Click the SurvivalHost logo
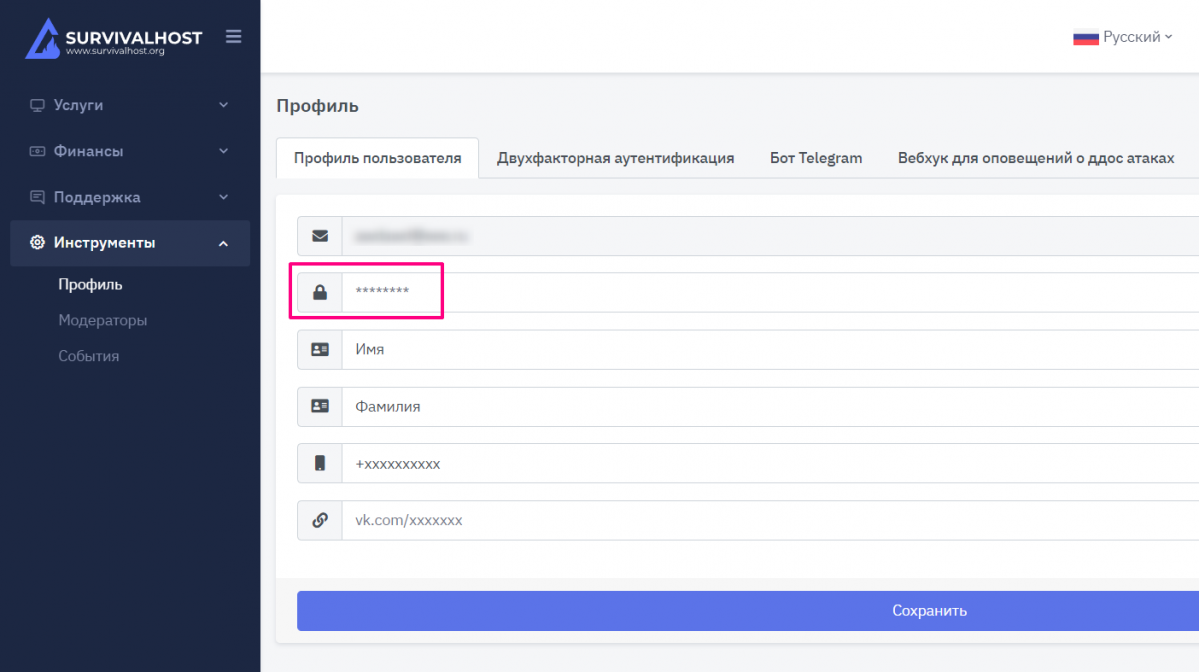 [113, 39]
